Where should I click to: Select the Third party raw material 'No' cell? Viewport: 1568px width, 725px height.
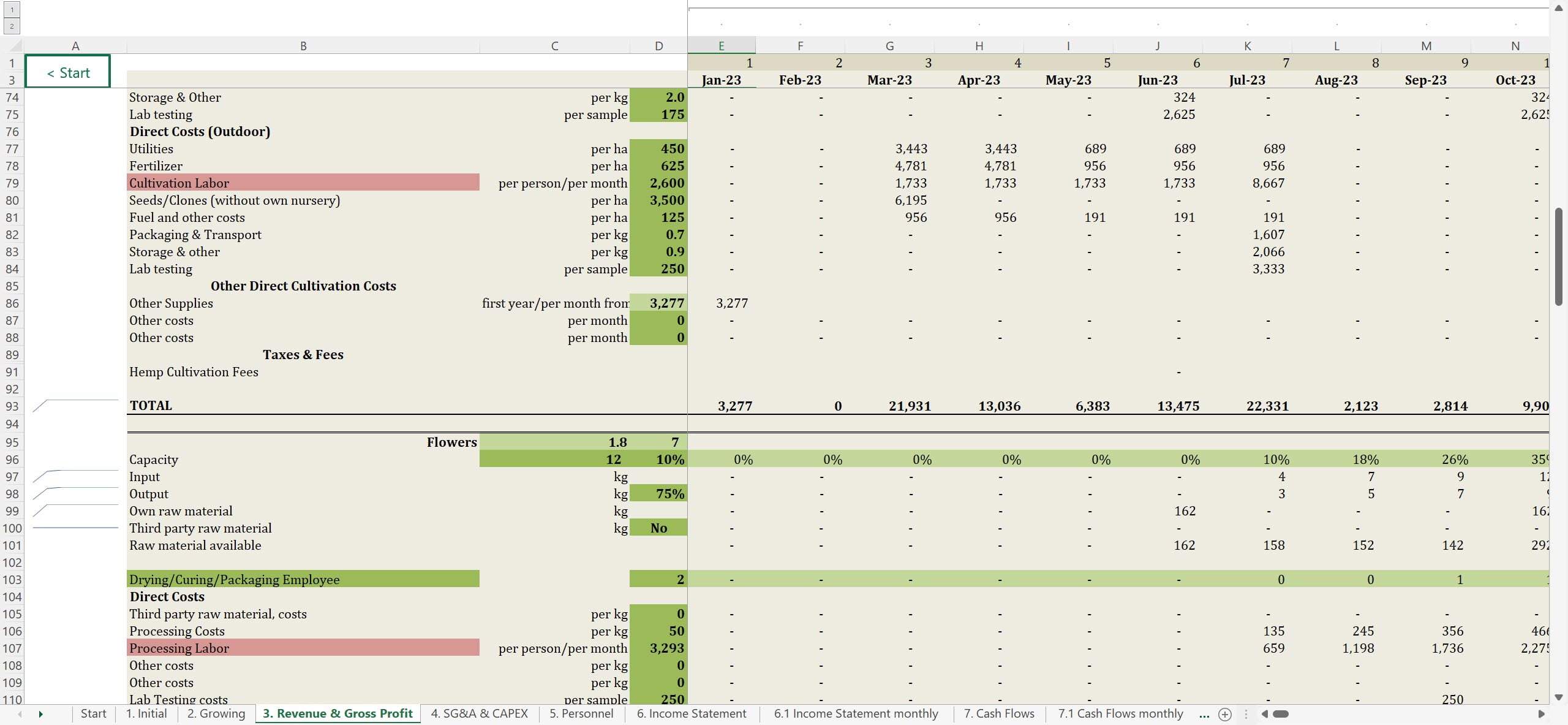(658, 528)
